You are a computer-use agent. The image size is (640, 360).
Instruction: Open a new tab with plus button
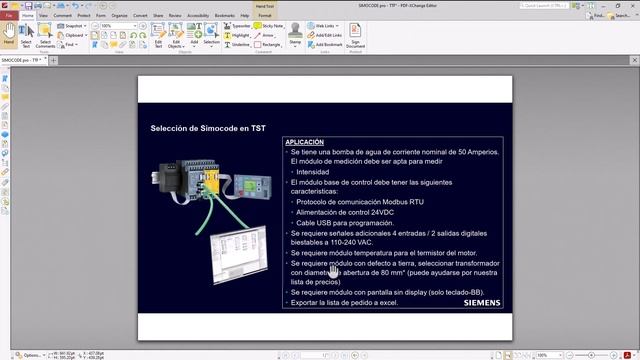[x=53, y=60]
